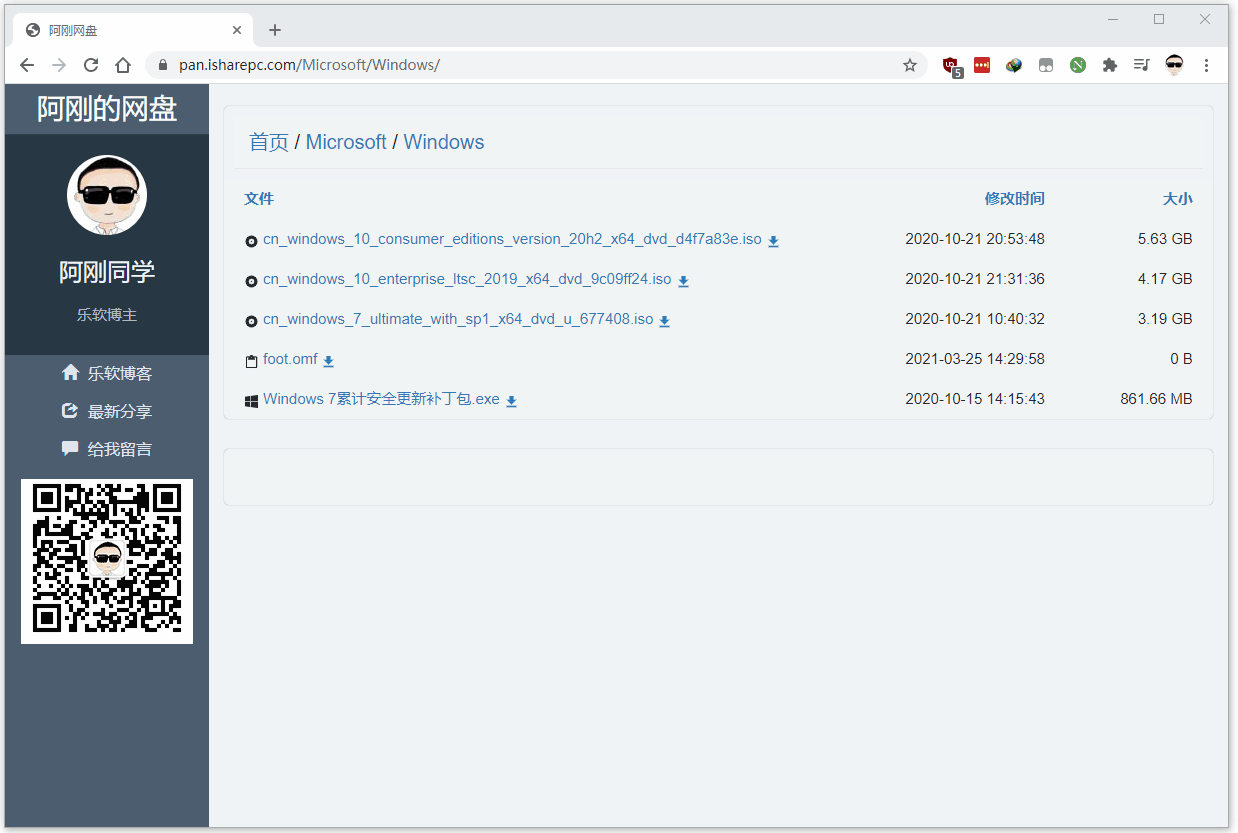Click the browser forward arrow
The height and width of the screenshot is (833, 1238).
tap(59, 65)
